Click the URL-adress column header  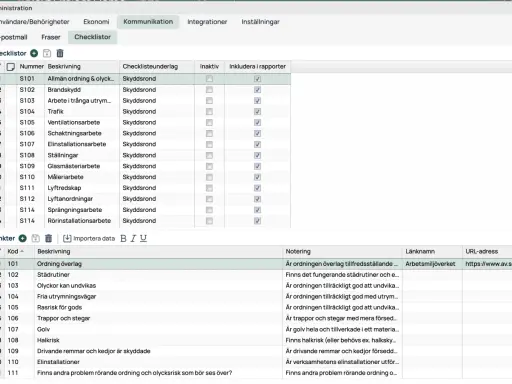click(487, 251)
